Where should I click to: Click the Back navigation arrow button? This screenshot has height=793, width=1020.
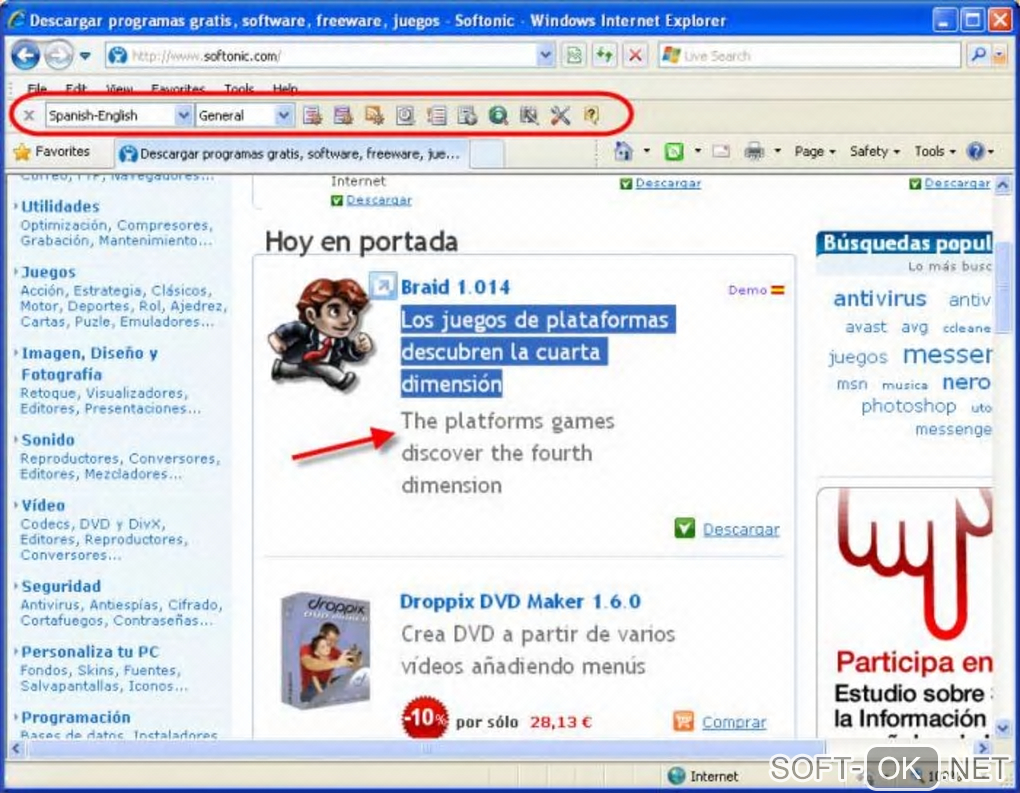[x=26, y=56]
